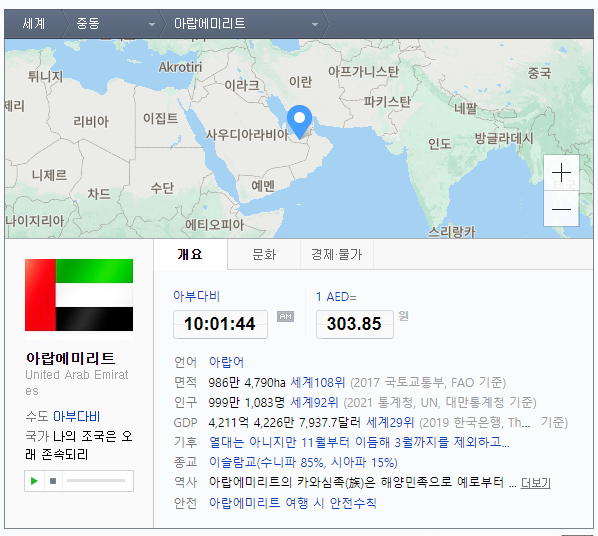The image size is (598, 536).
Task: Click 나이지리아 label on the map
Action: pos(35,221)
